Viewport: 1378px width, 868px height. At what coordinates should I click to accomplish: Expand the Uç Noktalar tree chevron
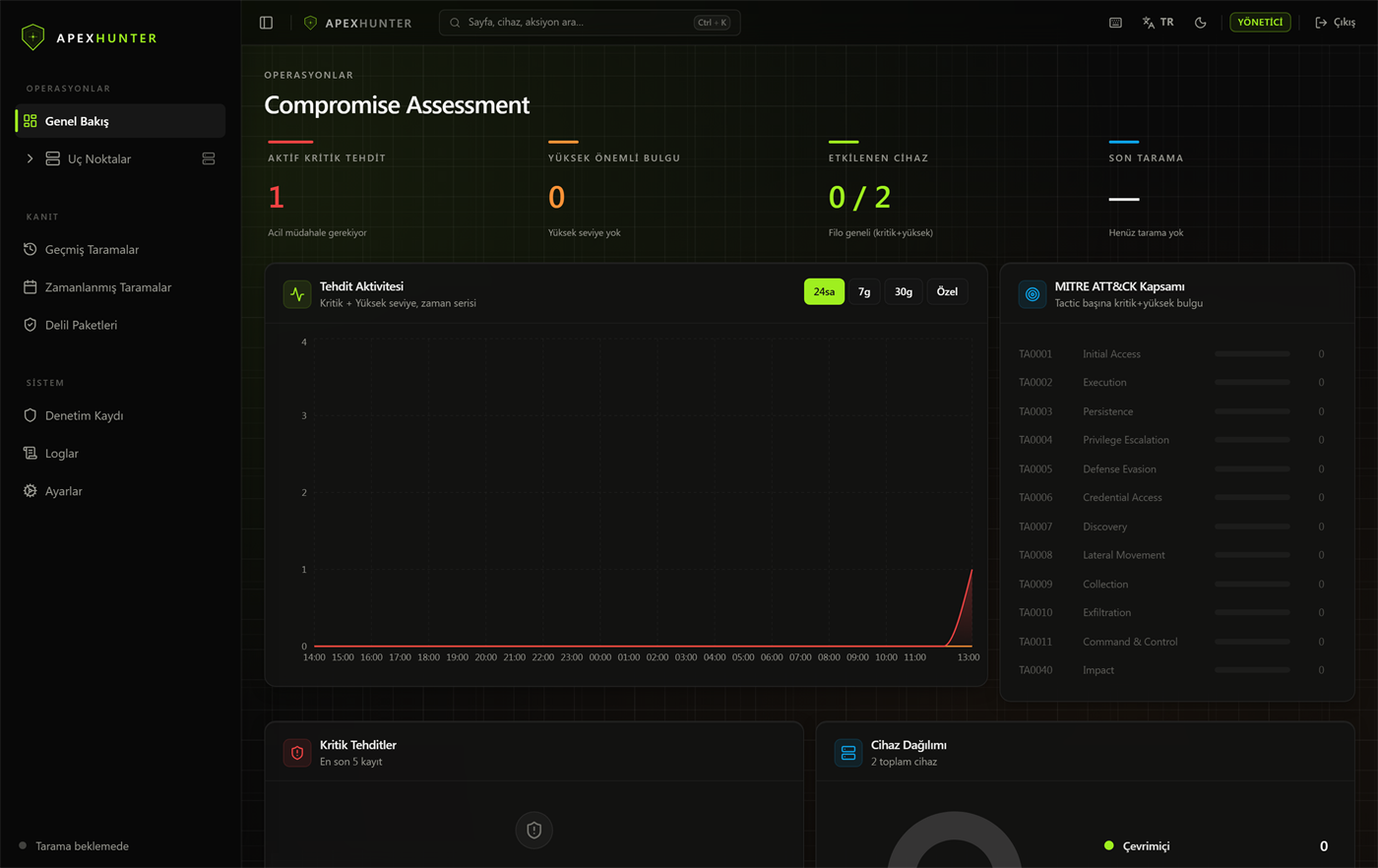point(30,158)
